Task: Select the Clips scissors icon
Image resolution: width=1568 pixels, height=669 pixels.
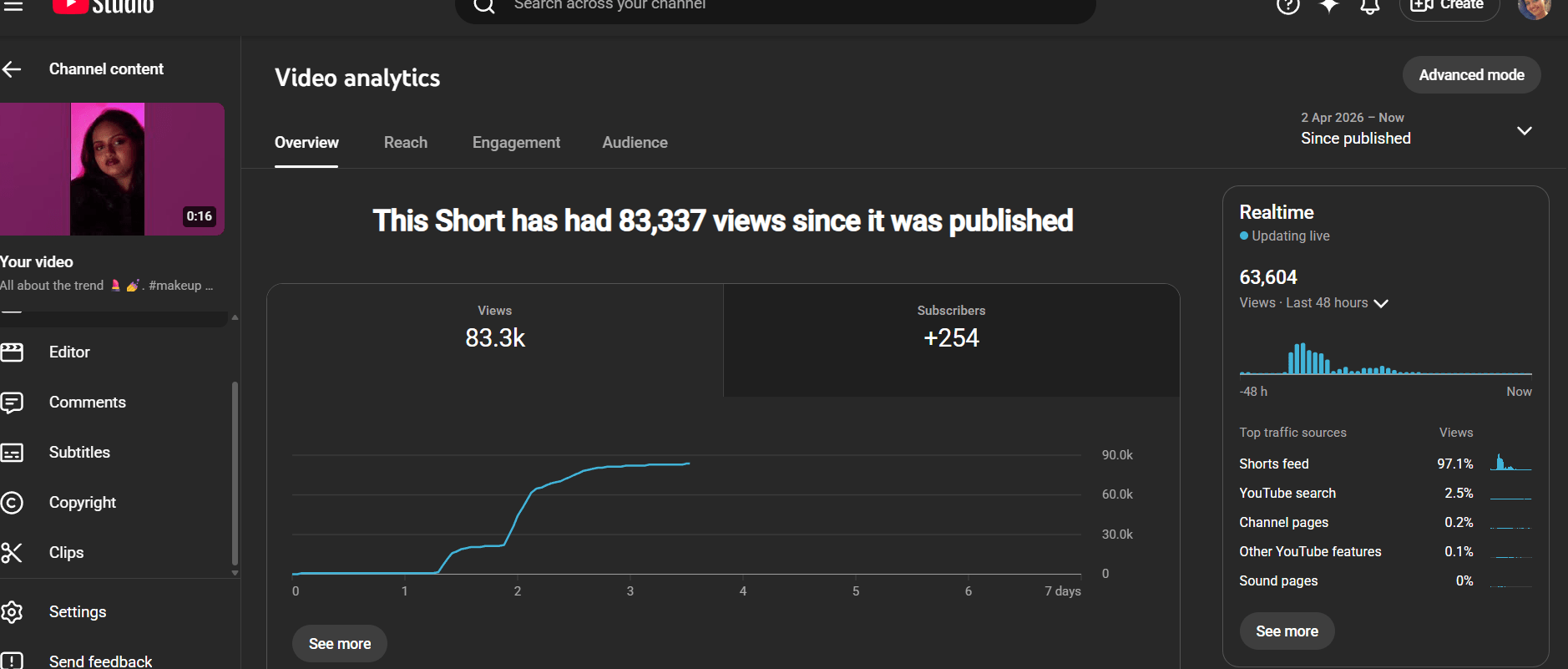Action: pyautogui.click(x=12, y=553)
